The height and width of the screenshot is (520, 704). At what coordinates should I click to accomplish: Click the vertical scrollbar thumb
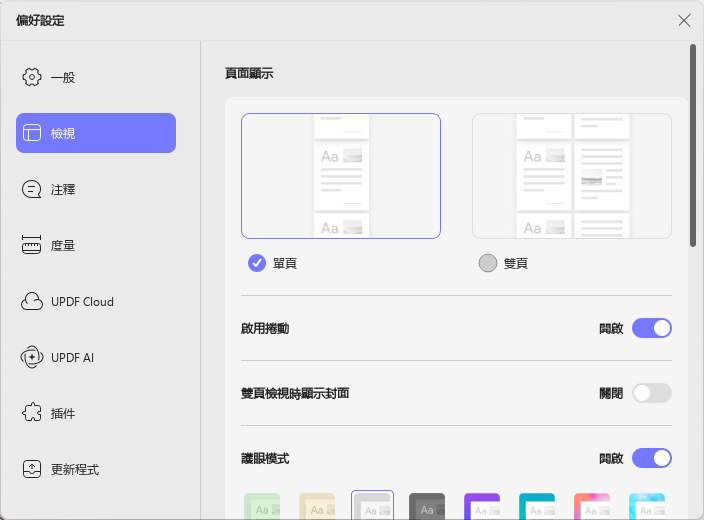(693, 145)
